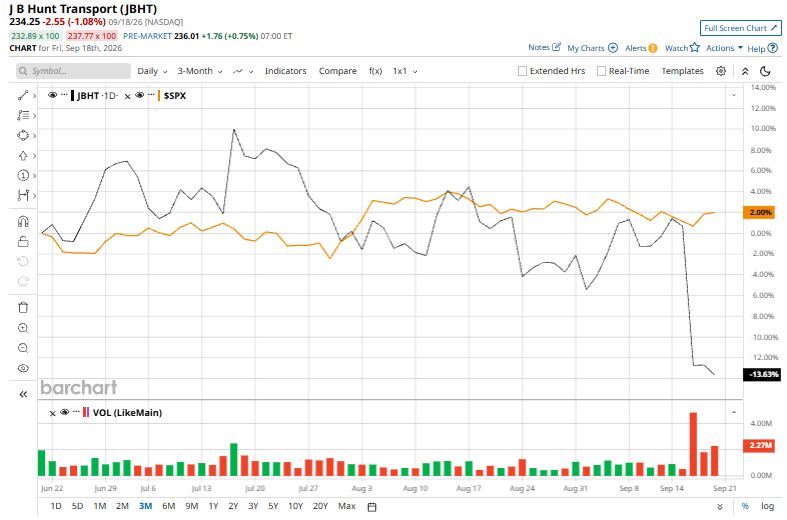Open the Daily interval dropdown
Screen dimensions: 787x520
point(152,71)
